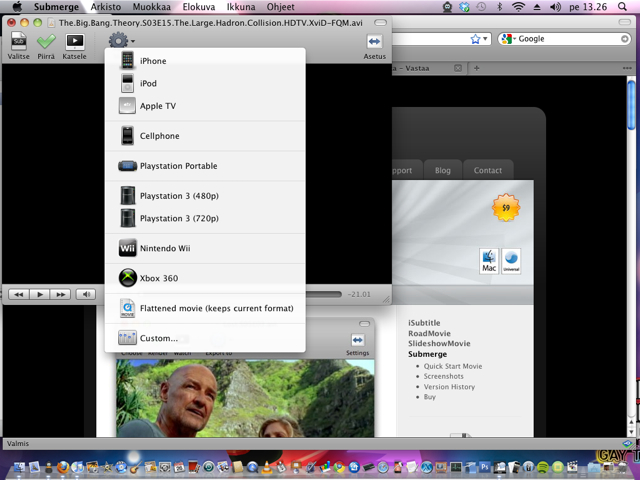Click the volume menu bar icon
Image resolution: width=640 pixels, height=480 pixels.
[555, 7]
